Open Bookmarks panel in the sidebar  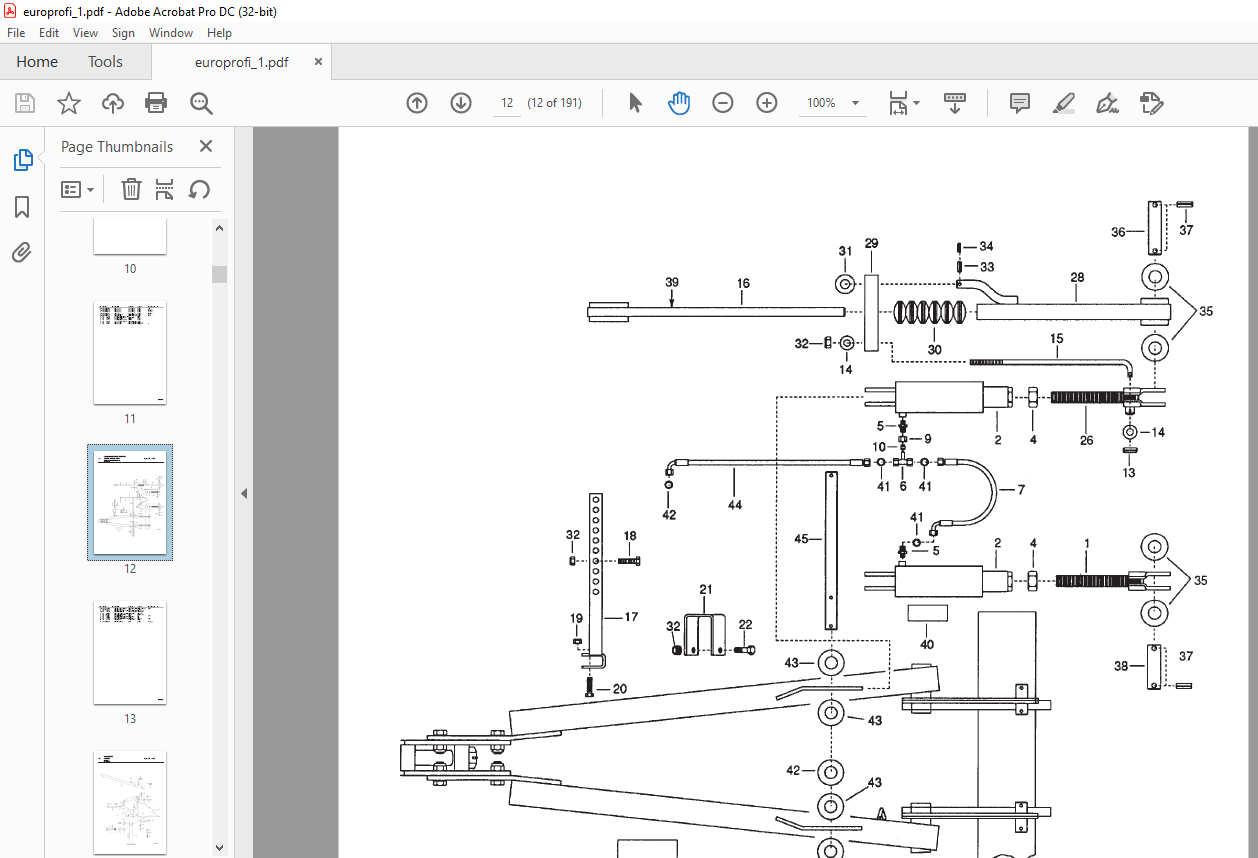[22, 207]
